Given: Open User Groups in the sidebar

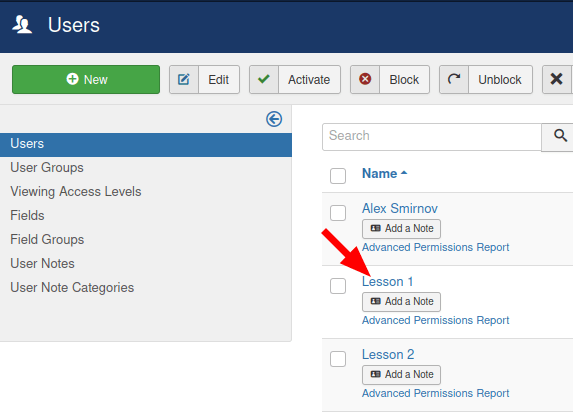Looking at the screenshot, I should (47, 168).
